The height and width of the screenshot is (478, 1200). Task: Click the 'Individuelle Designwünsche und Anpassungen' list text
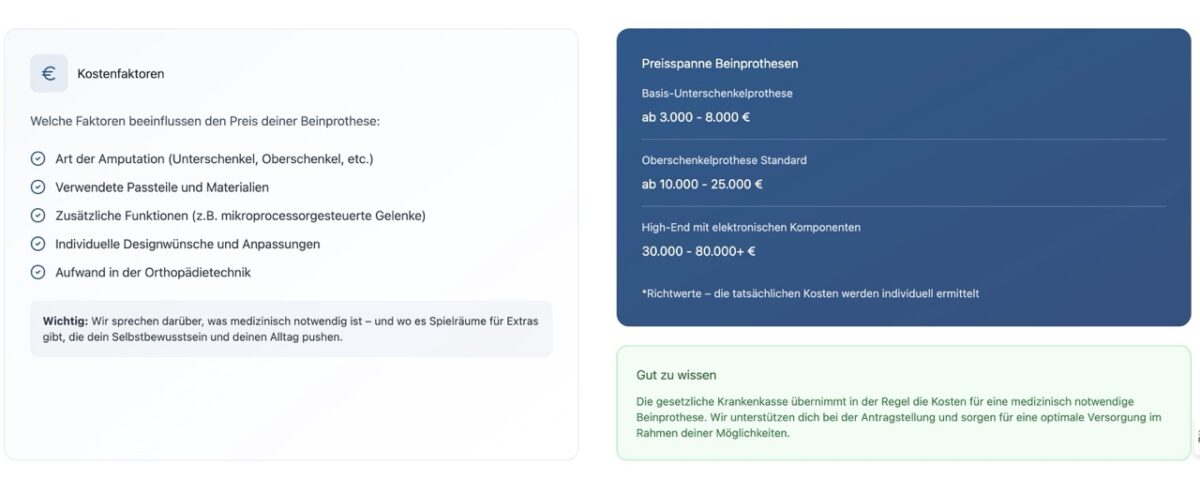pos(187,244)
